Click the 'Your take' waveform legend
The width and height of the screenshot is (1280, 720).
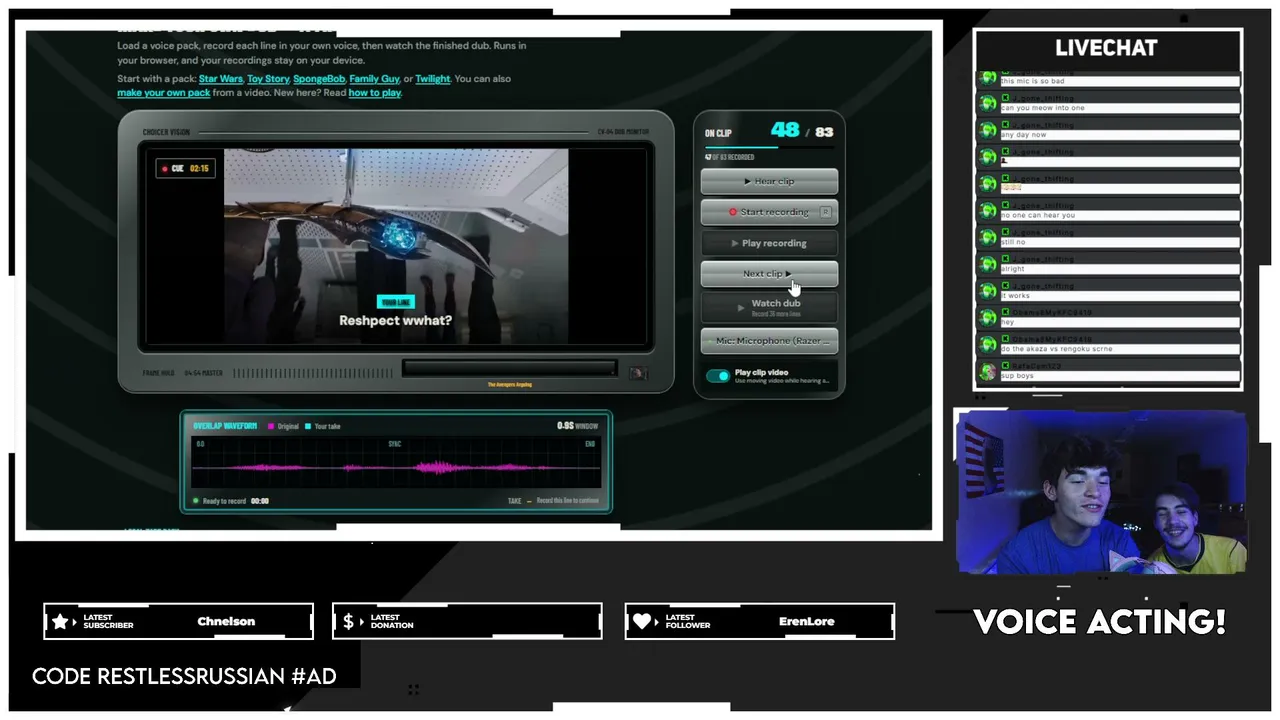click(322, 426)
